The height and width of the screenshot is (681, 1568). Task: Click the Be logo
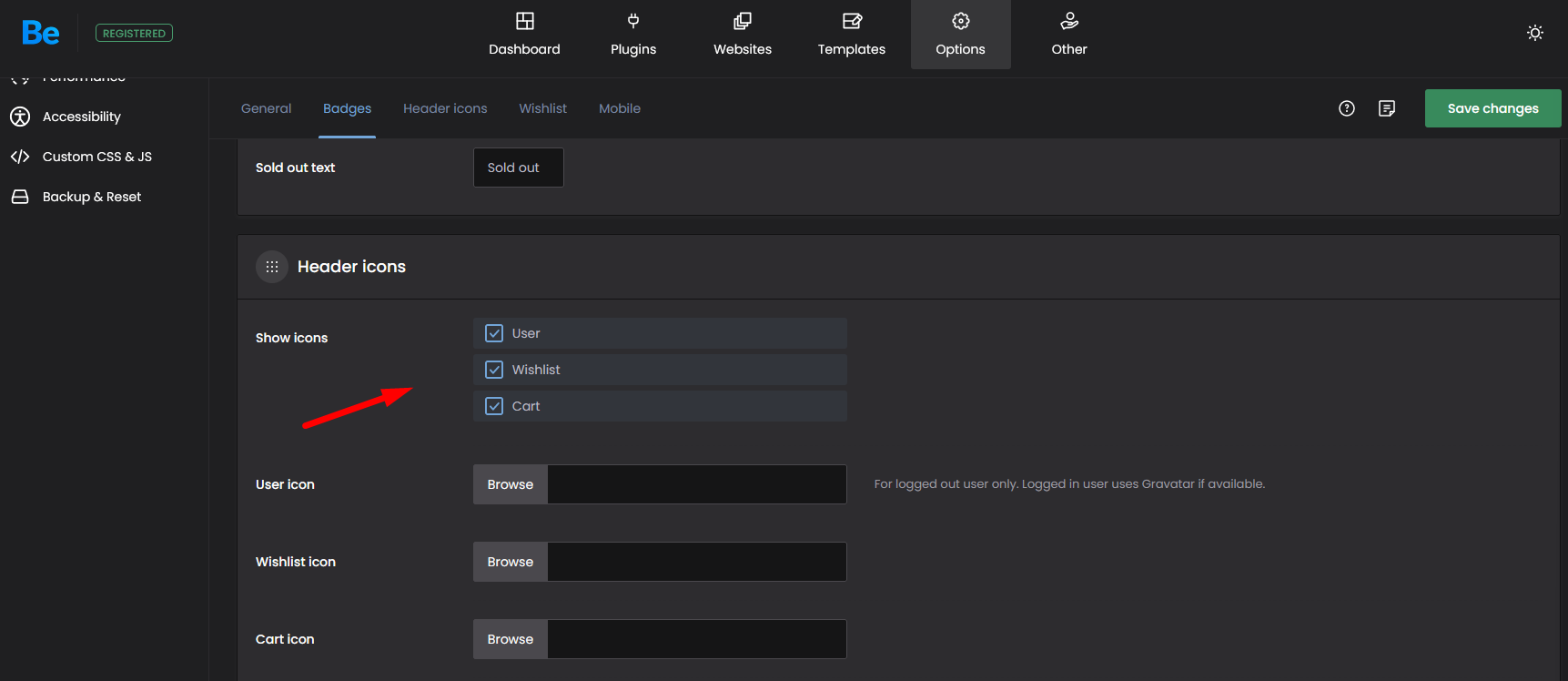pos(41,33)
